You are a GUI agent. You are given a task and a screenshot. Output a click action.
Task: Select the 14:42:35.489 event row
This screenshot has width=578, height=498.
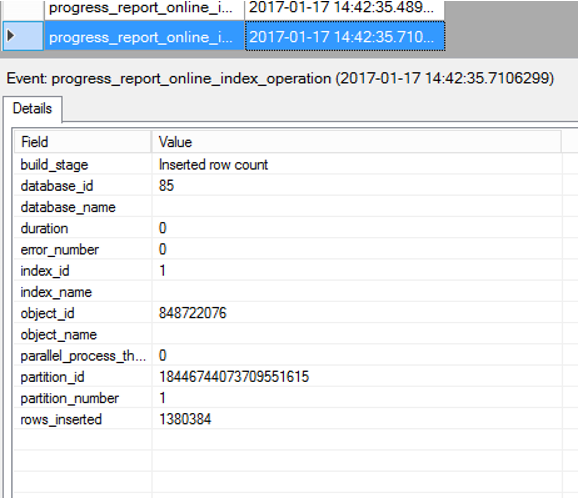point(244,9)
